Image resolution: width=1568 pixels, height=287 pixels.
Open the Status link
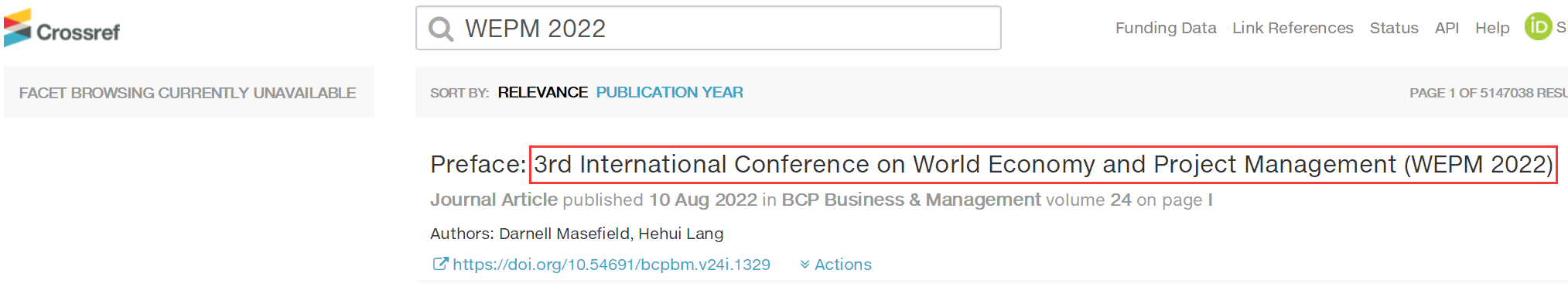[x=1394, y=28]
